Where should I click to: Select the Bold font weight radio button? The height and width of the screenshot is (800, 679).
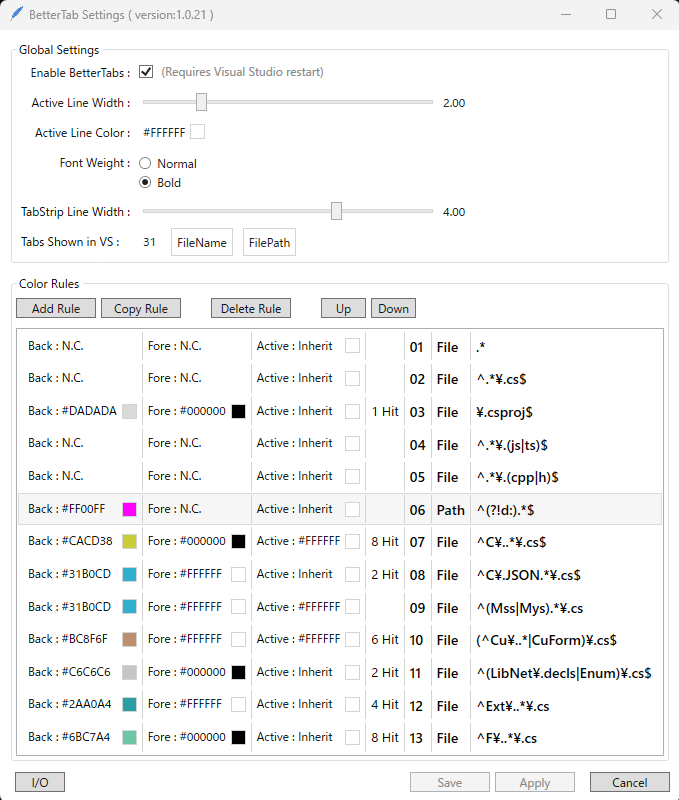[x=143, y=182]
